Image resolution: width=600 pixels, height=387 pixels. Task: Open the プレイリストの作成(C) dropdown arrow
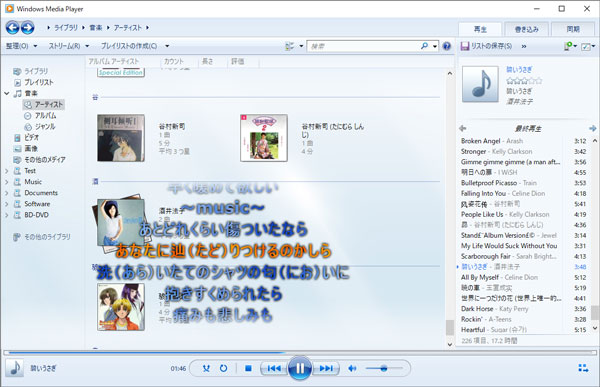[x=167, y=46]
